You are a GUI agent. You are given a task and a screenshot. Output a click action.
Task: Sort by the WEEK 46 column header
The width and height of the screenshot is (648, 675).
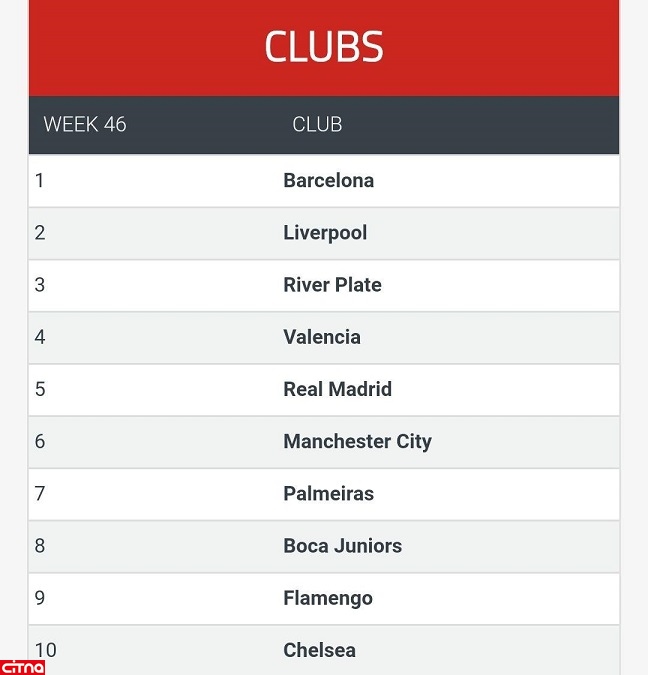tap(85, 125)
